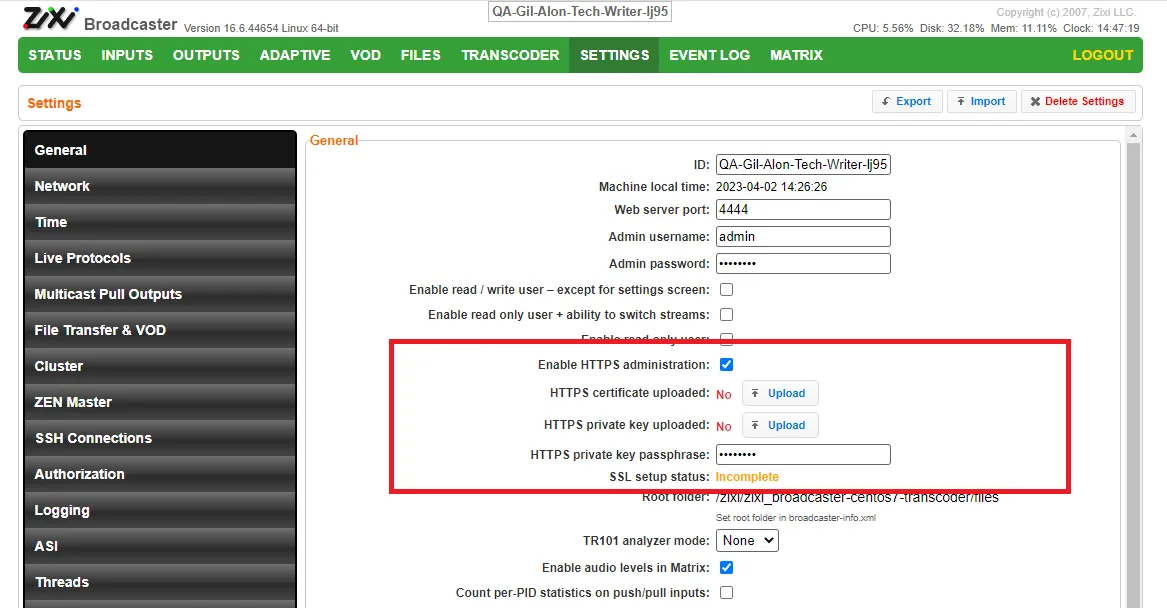The image size is (1167, 608).
Task: Open the EVENT LOG tab
Action: [709, 55]
